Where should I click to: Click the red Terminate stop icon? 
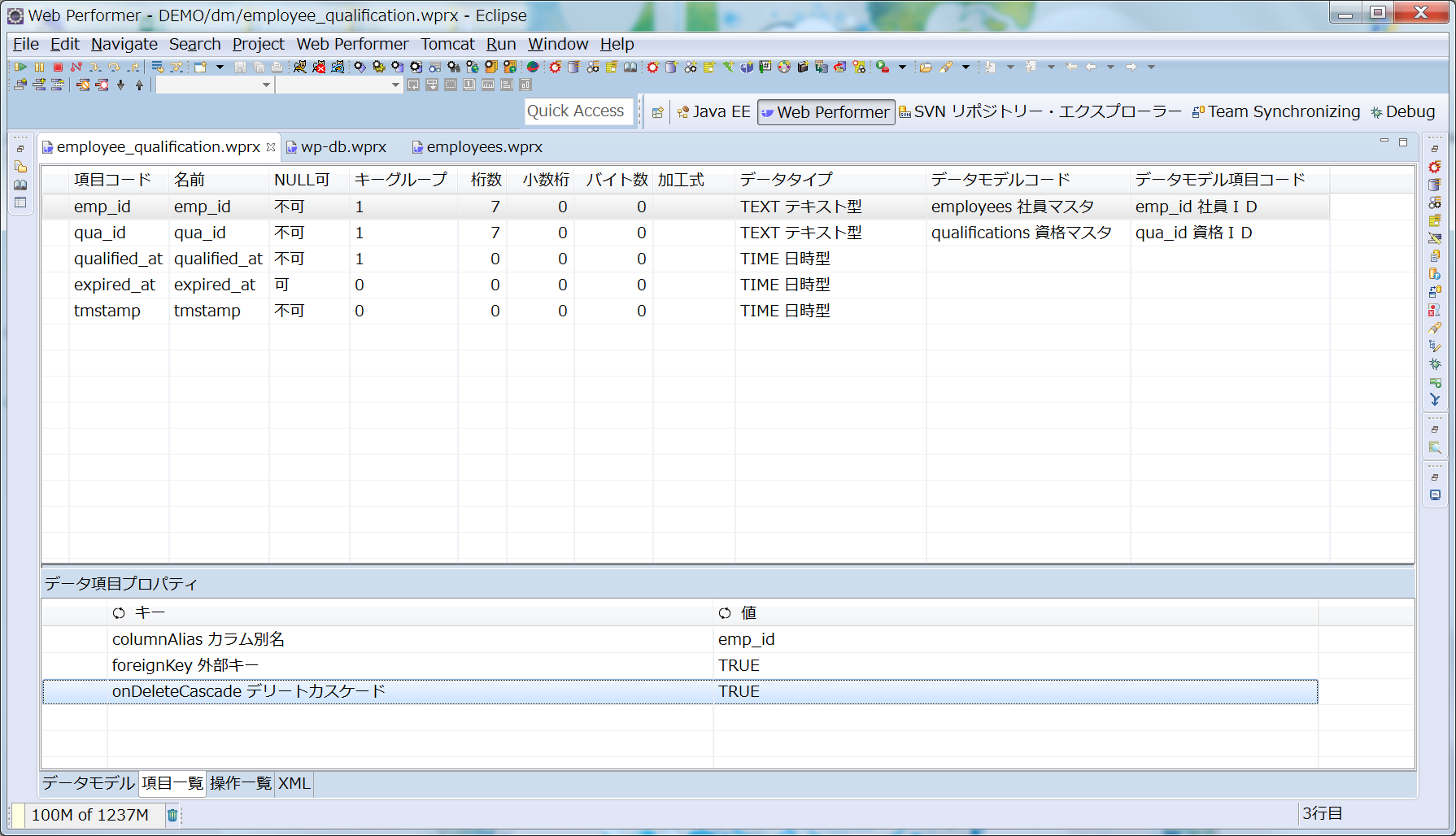(x=58, y=67)
